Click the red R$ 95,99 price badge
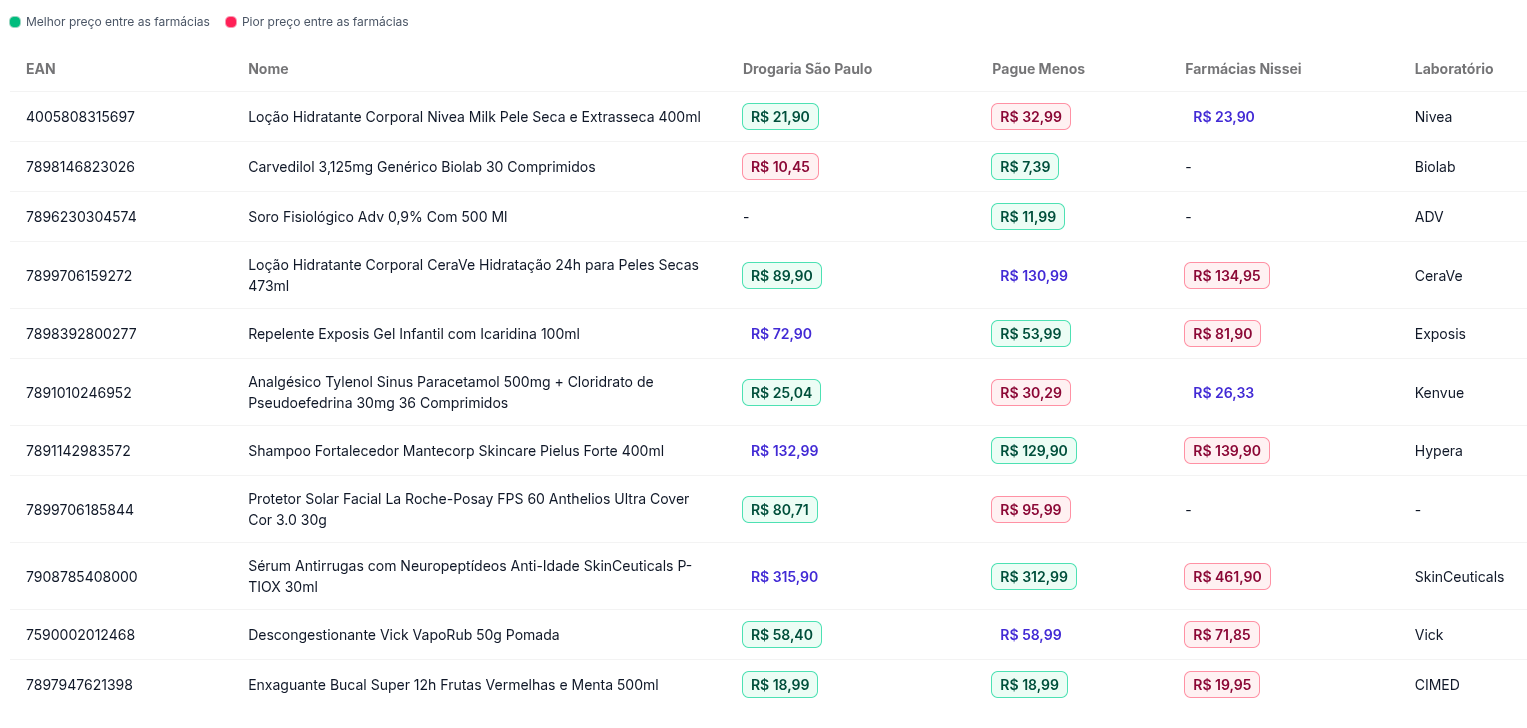The height and width of the screenshot is (728, 1527). click(x=1031, y=510)
